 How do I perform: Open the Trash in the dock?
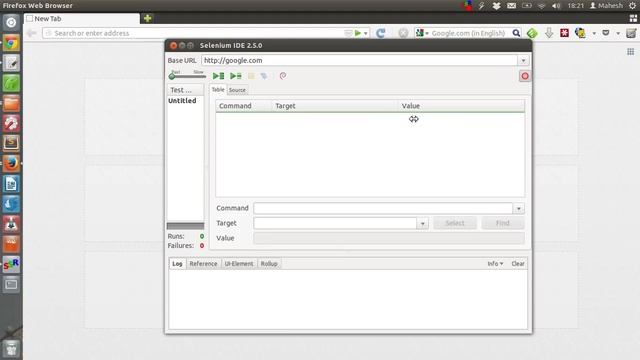[11, 349]
